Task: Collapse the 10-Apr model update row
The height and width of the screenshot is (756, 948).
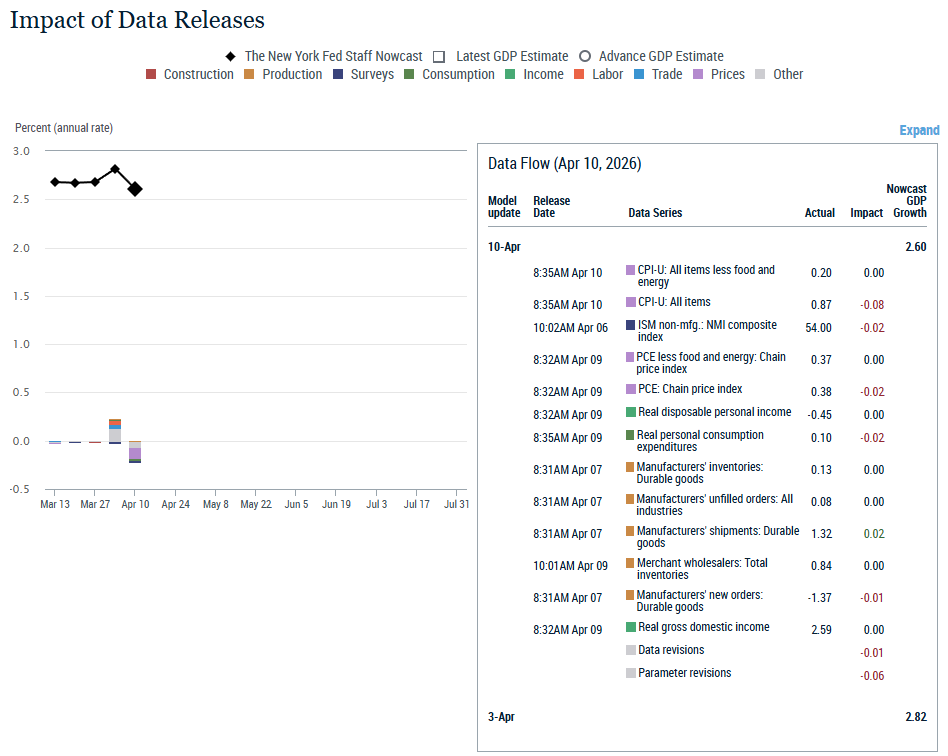Action: pos(504,246)
